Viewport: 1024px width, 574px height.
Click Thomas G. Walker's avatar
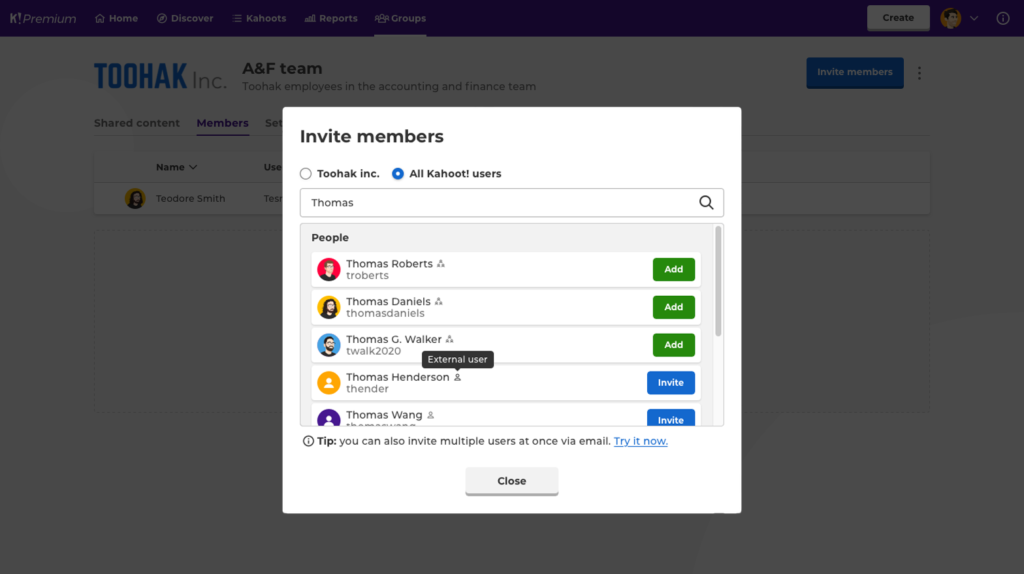tap(329, 345)
